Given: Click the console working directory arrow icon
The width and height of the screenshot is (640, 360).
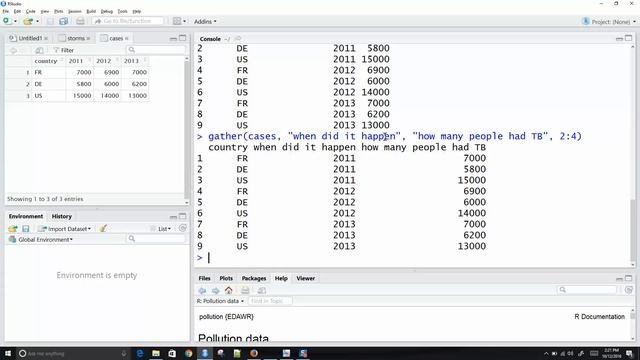Looking at the screenshot, I should [x=238, y=39].
